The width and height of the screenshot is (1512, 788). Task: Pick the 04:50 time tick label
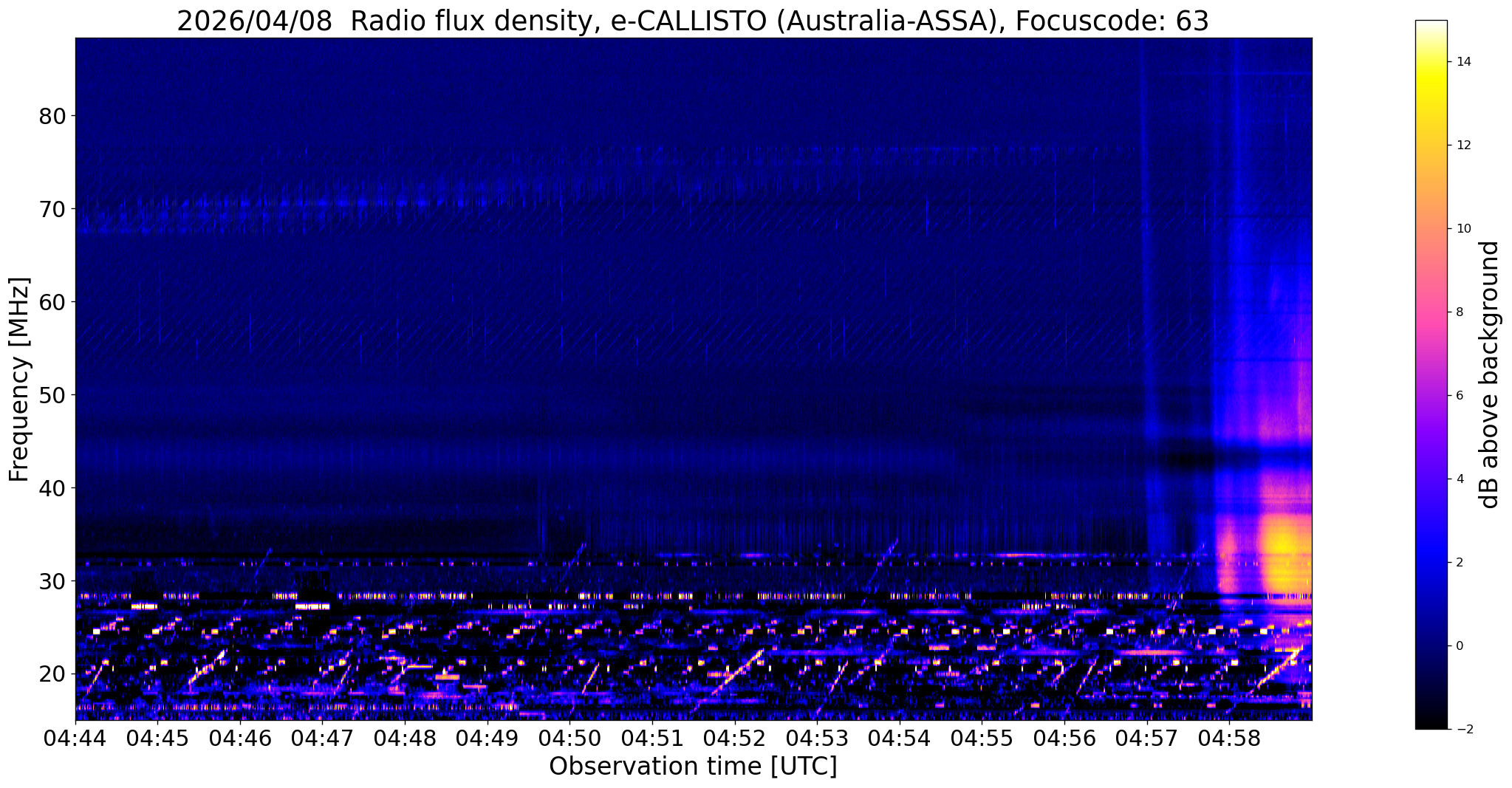click(x=569, y=738)
